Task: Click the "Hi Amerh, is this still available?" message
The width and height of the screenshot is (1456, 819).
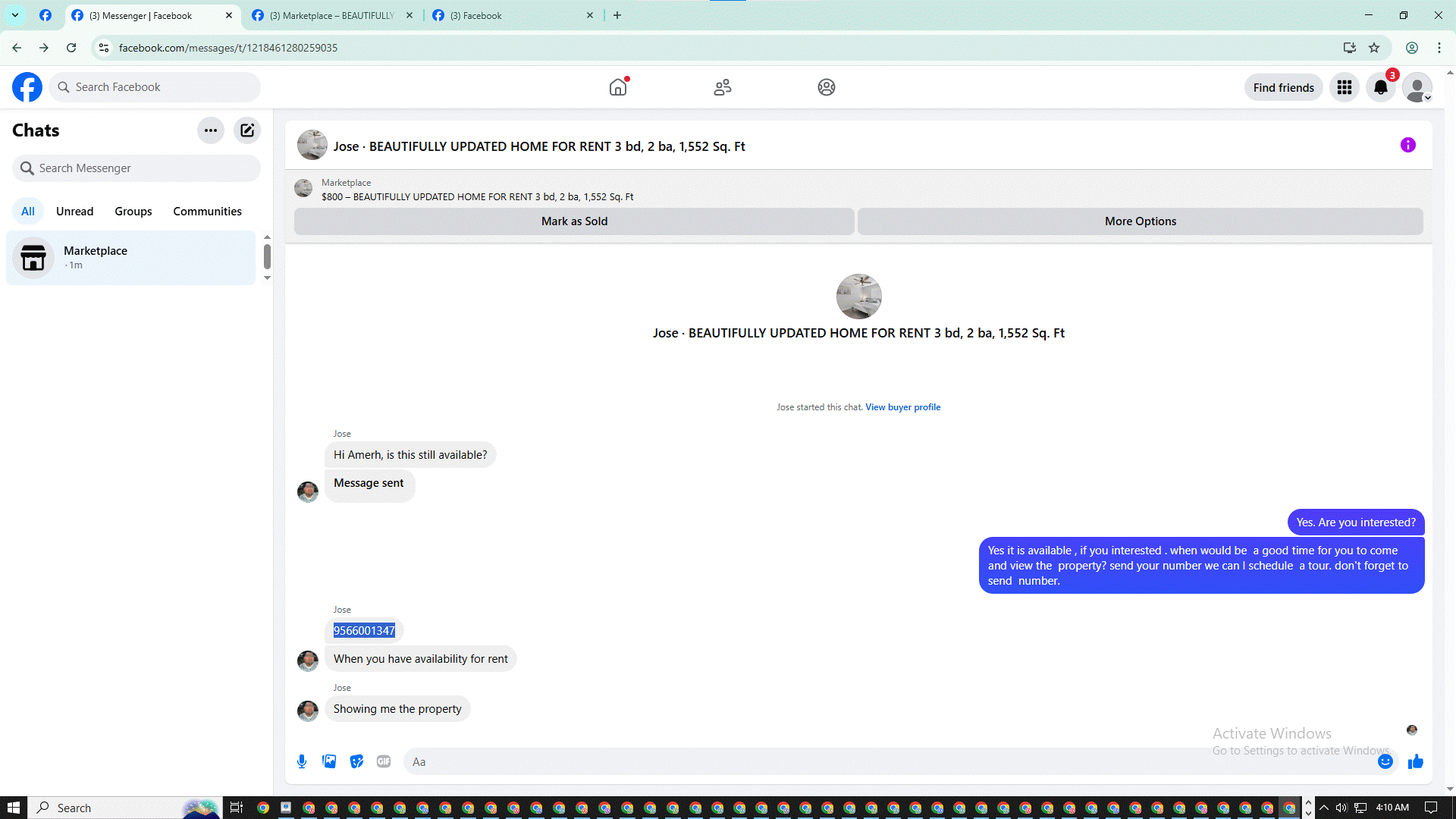Action: point(410,455)
